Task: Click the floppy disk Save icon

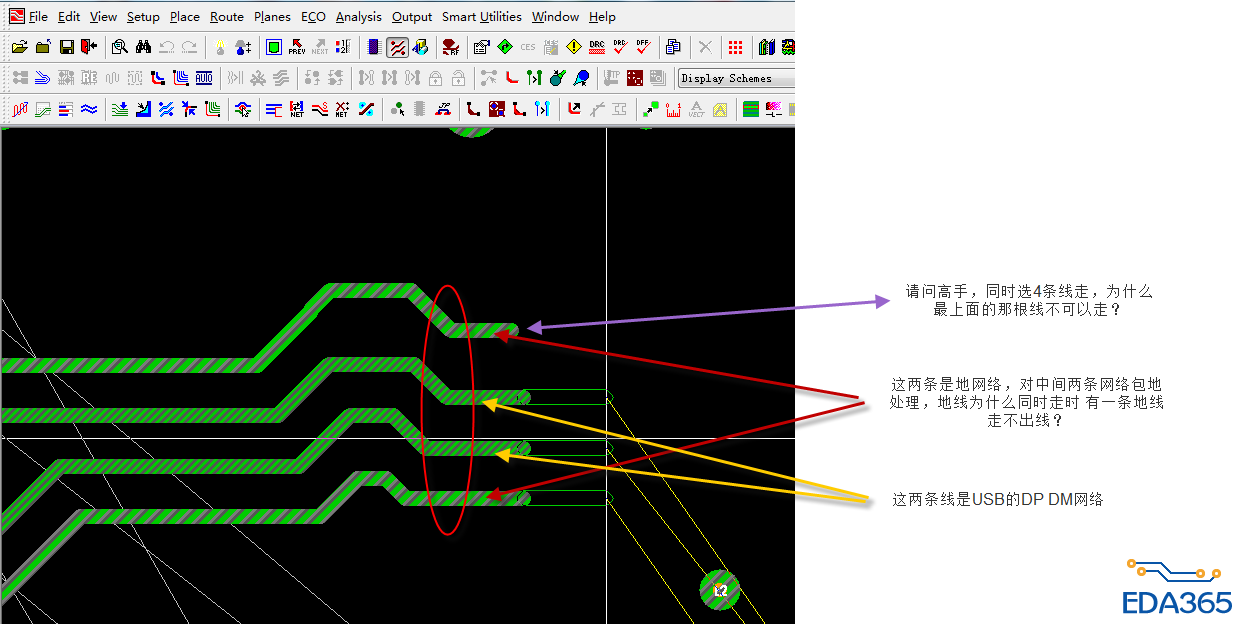Action: 67,47
